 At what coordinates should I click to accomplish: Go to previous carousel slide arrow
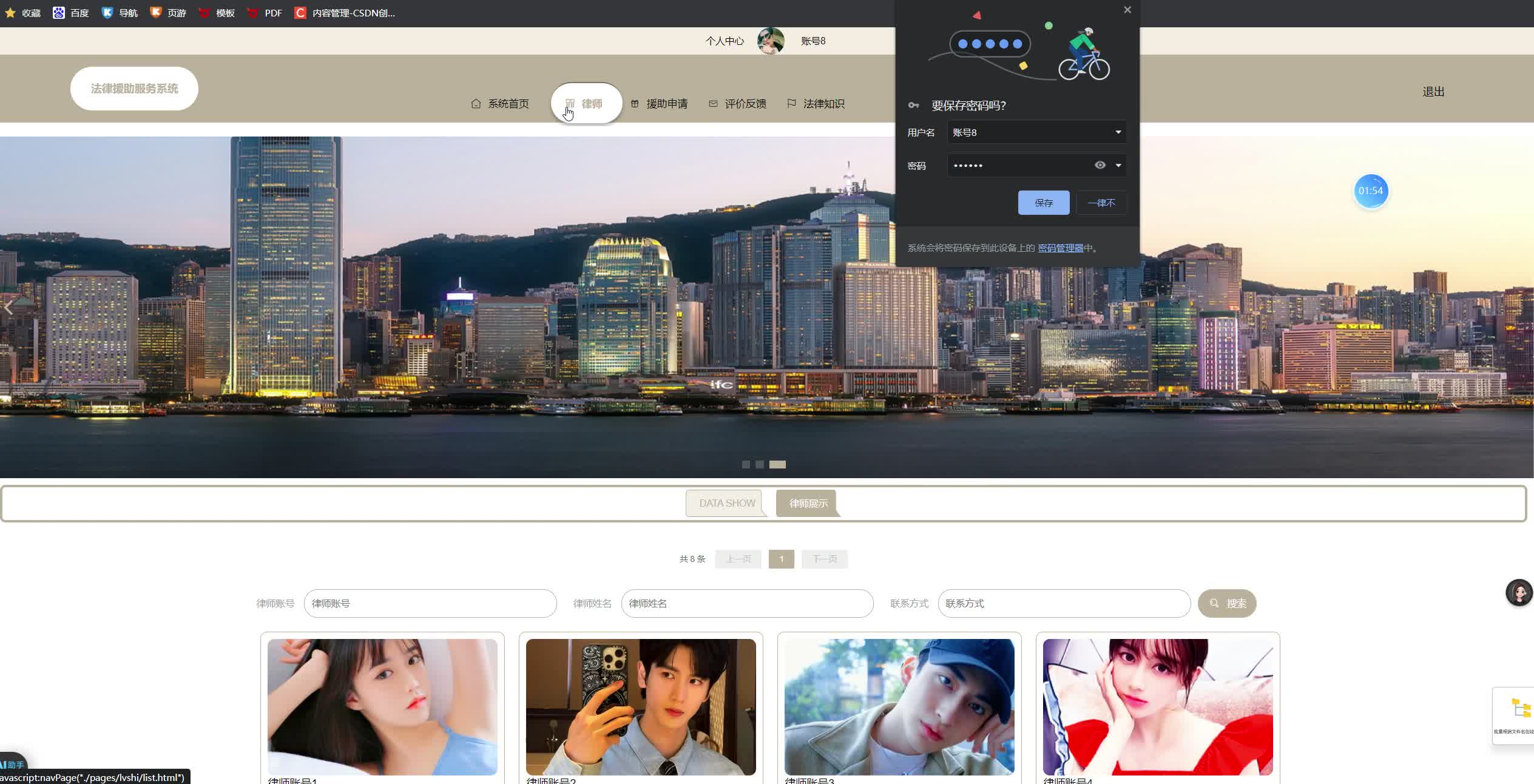(x=8, y=308)
